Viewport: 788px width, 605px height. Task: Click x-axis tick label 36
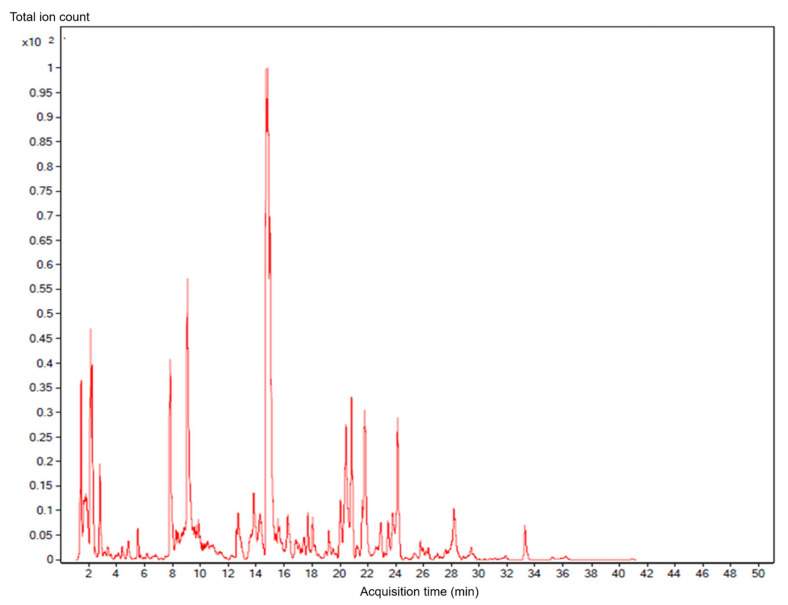(x=562, y=573)
